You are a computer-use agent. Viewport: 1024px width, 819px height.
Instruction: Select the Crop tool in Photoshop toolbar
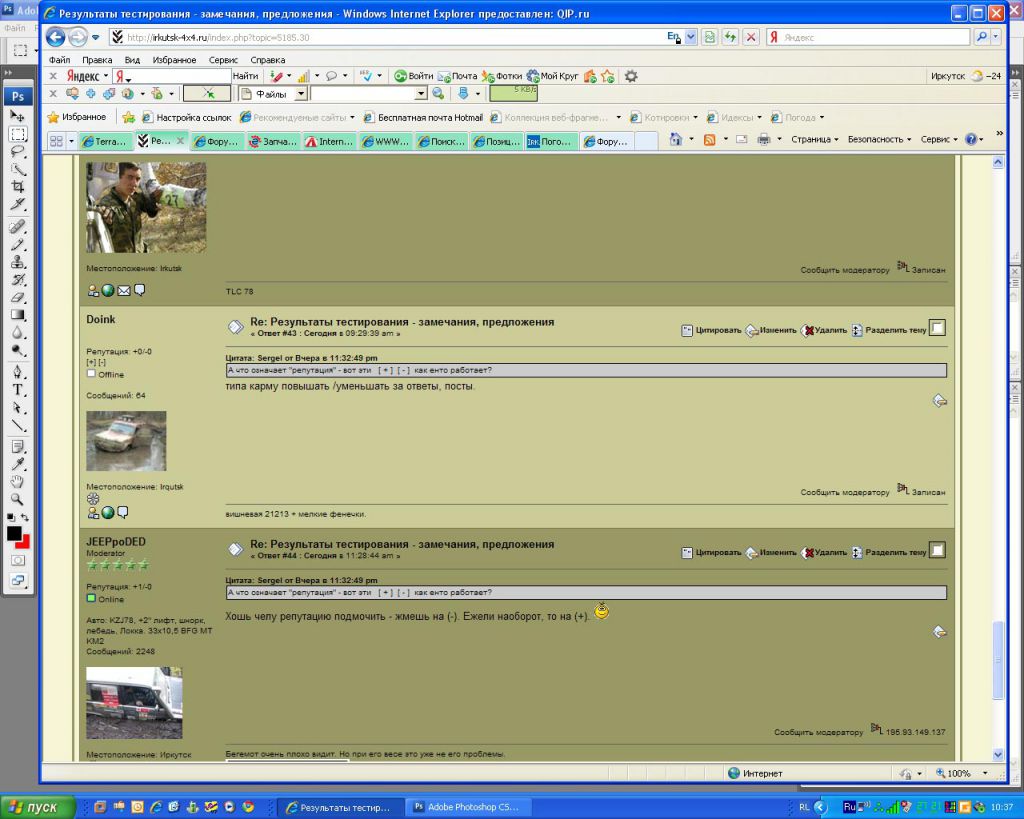[x=18, y=187]
